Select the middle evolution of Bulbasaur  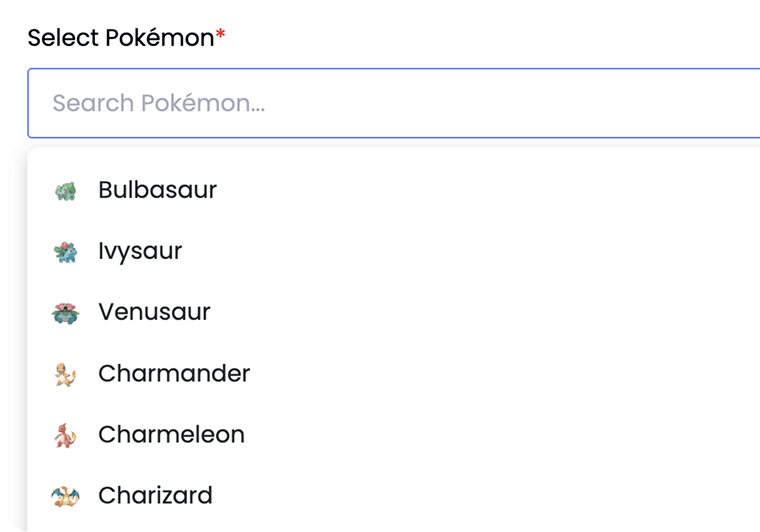tap(140, 251)
